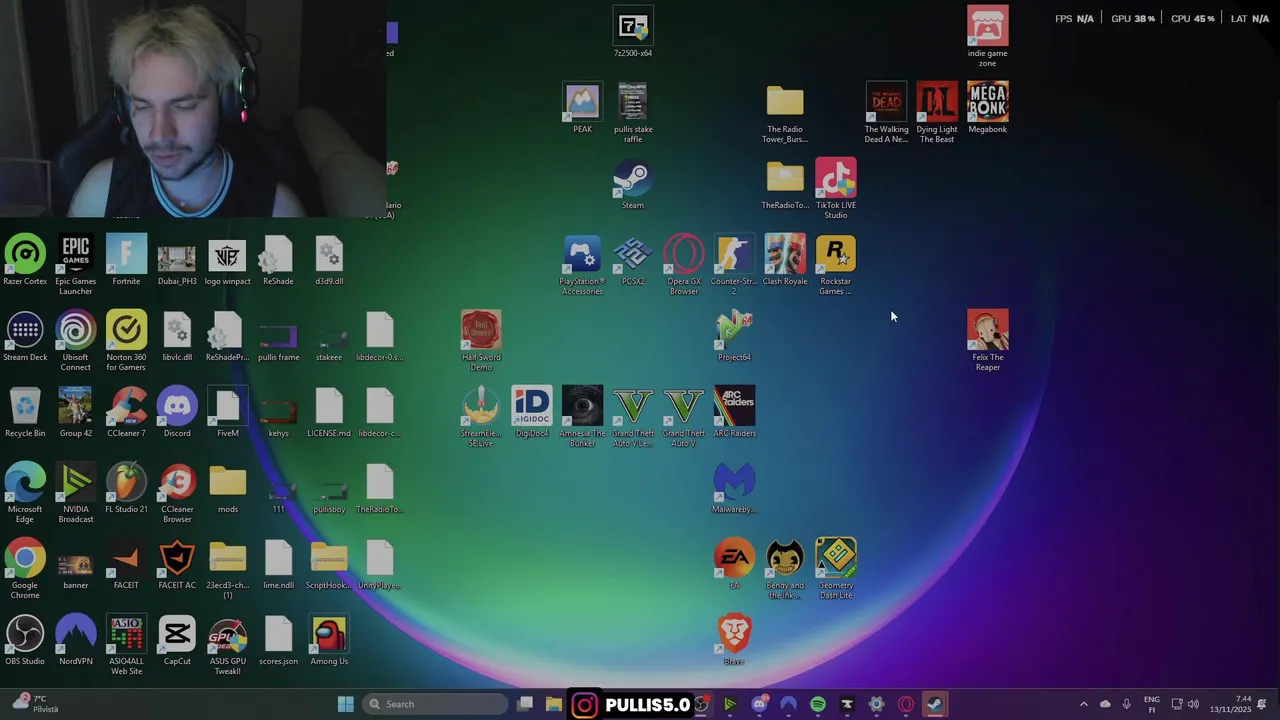Open the mods folder

pyautogui.click(x=228, y=490)
